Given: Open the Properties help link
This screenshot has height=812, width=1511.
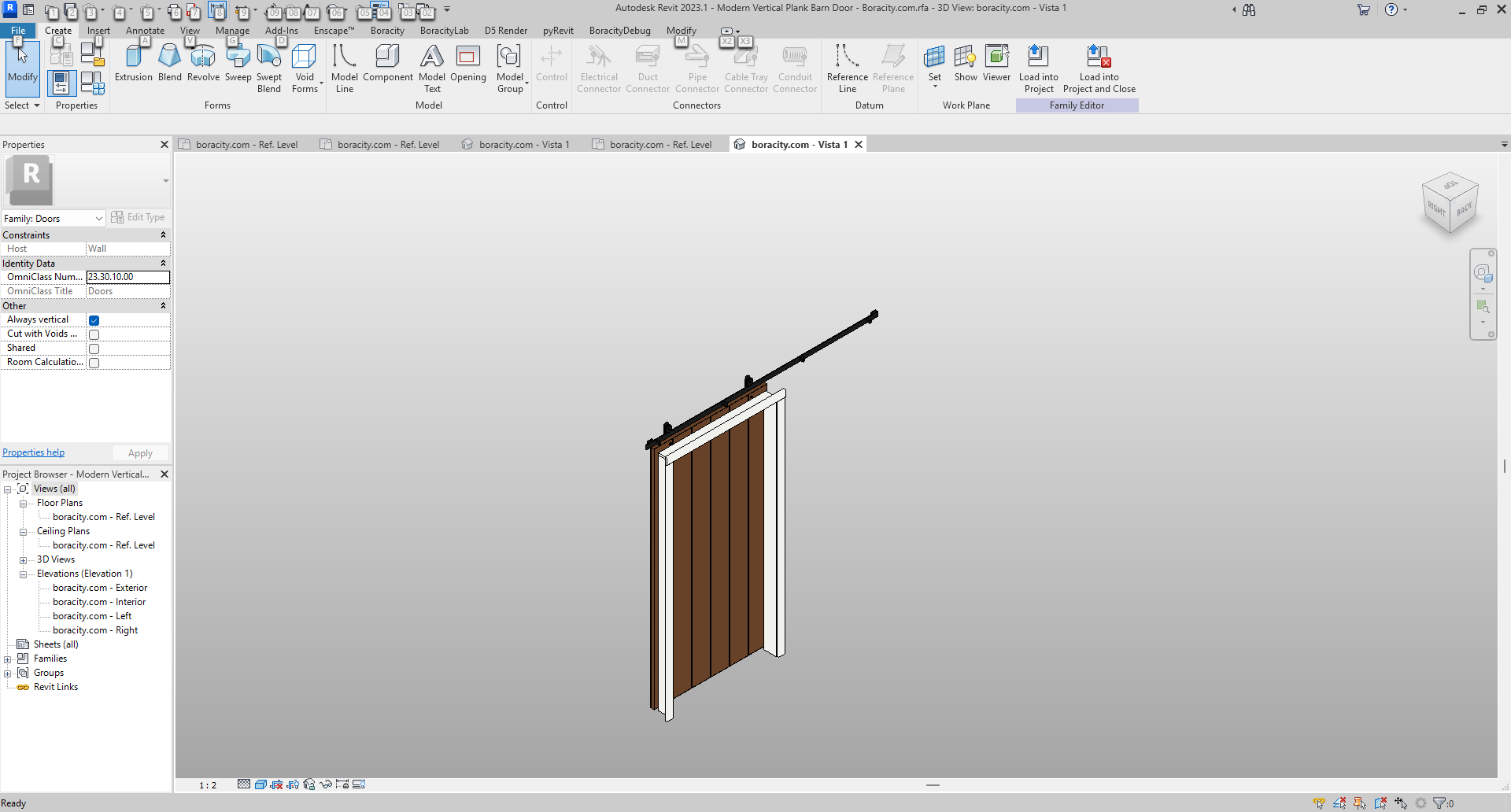Looking at the screenshot, I should [x=34, y=452].
